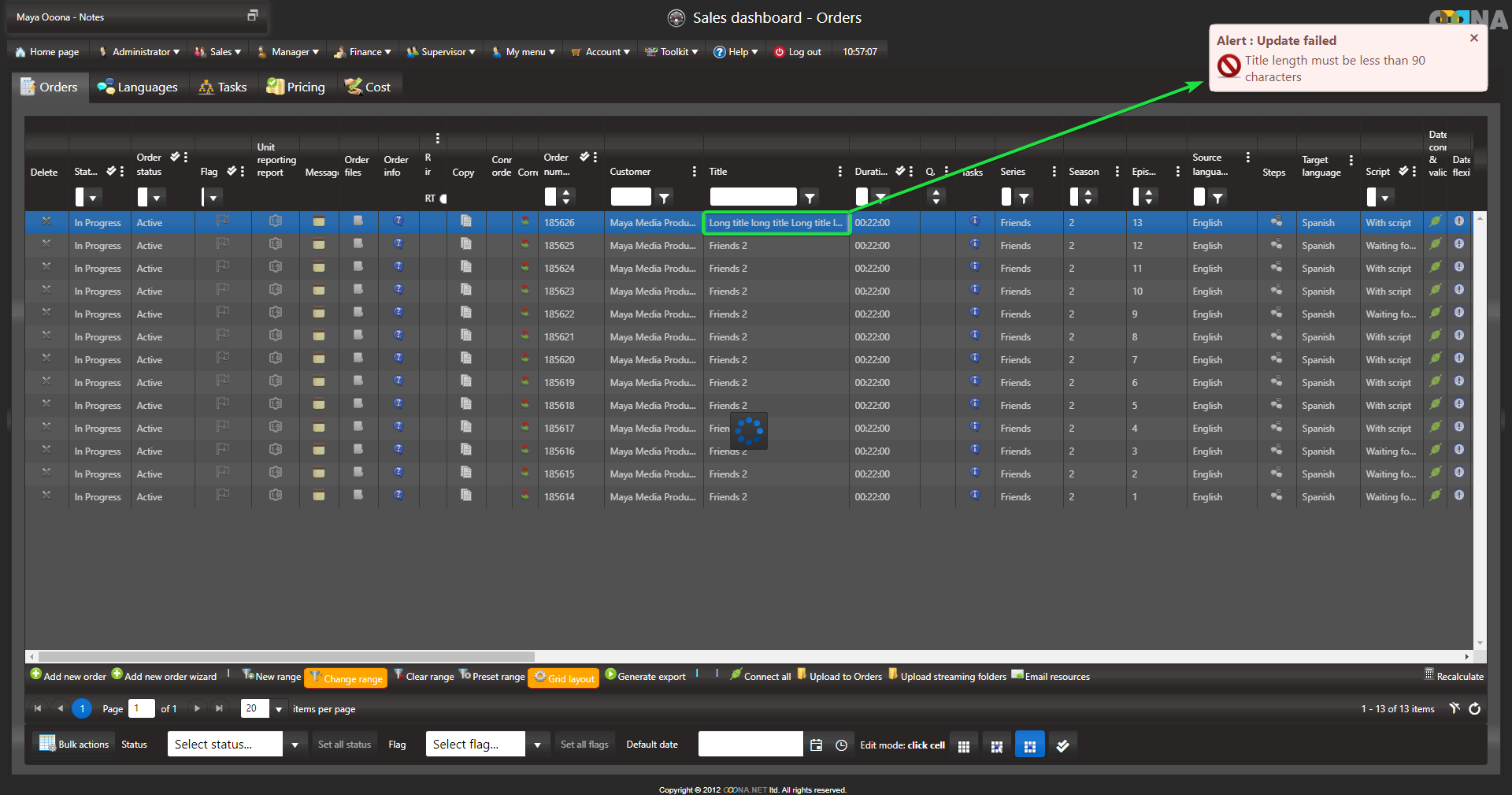Image resolution: width=1512 pixels, height=795 pixels.
Task: Click the Order info icon for order 185623
Action: pos(398,290)
